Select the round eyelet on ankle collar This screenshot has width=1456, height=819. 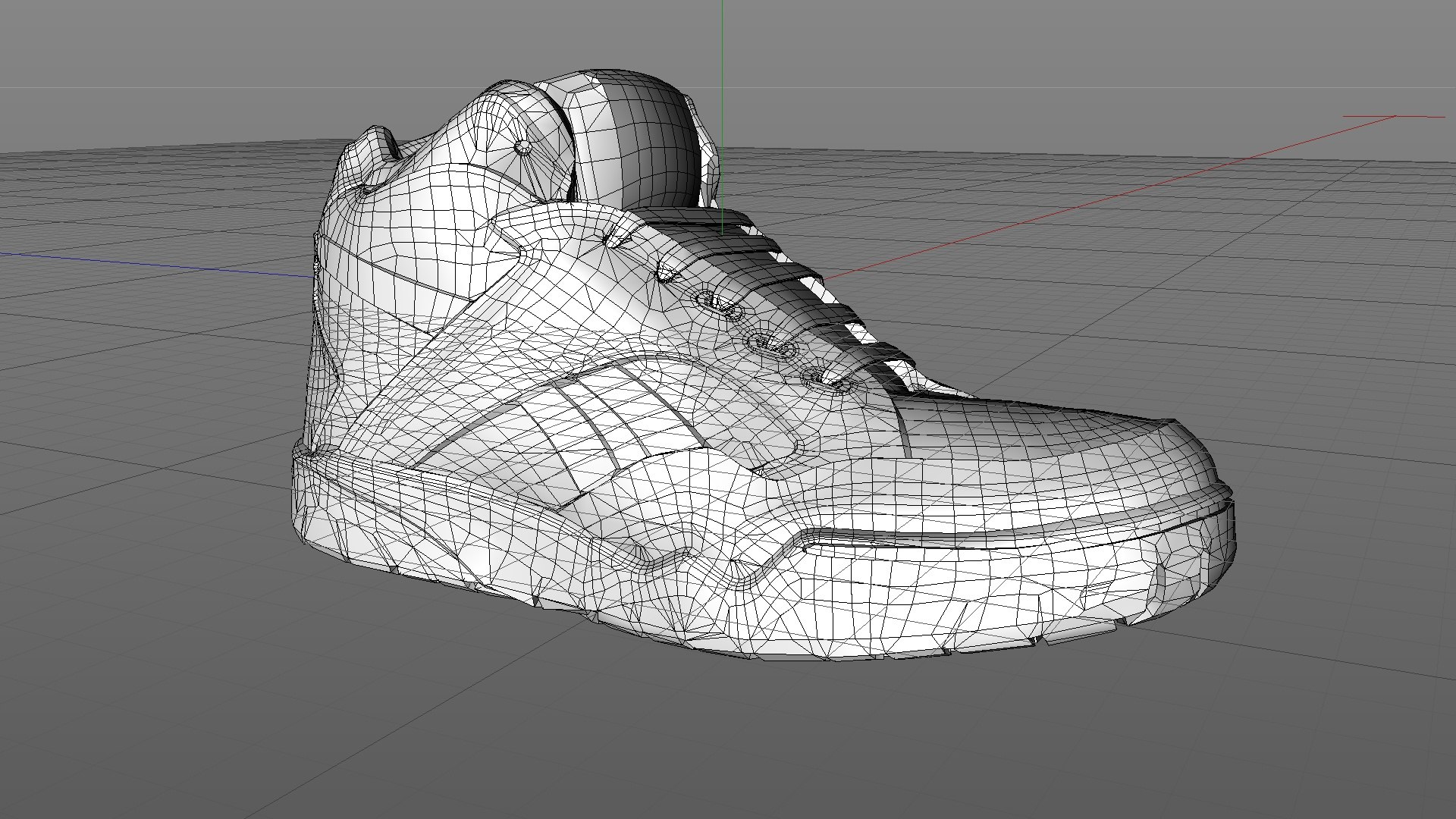coord(522,146)
